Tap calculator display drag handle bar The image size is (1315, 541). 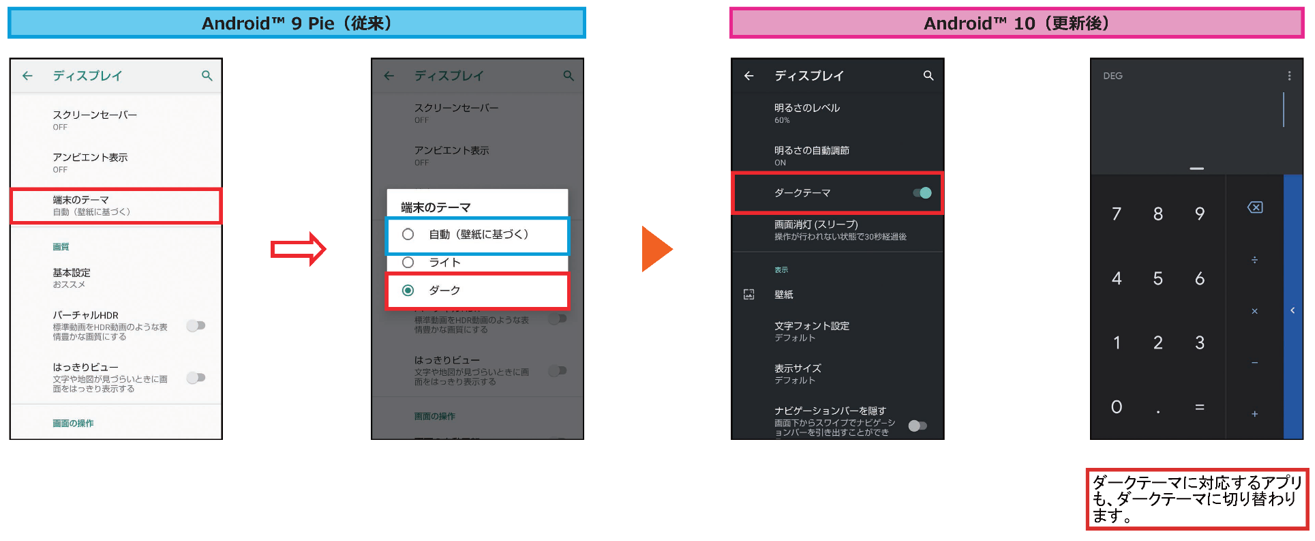pos(1197,169)
